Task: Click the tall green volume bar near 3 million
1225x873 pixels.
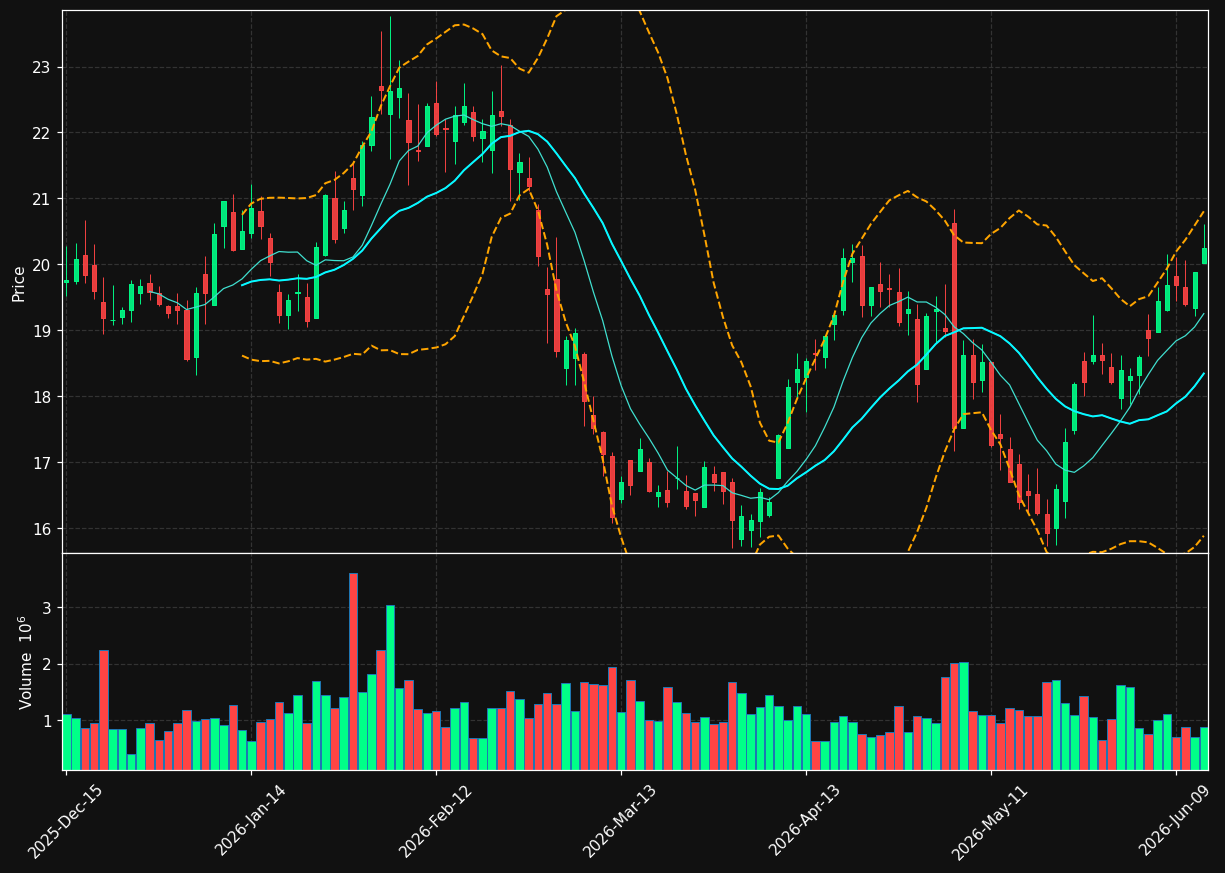Action: (390, 687)
